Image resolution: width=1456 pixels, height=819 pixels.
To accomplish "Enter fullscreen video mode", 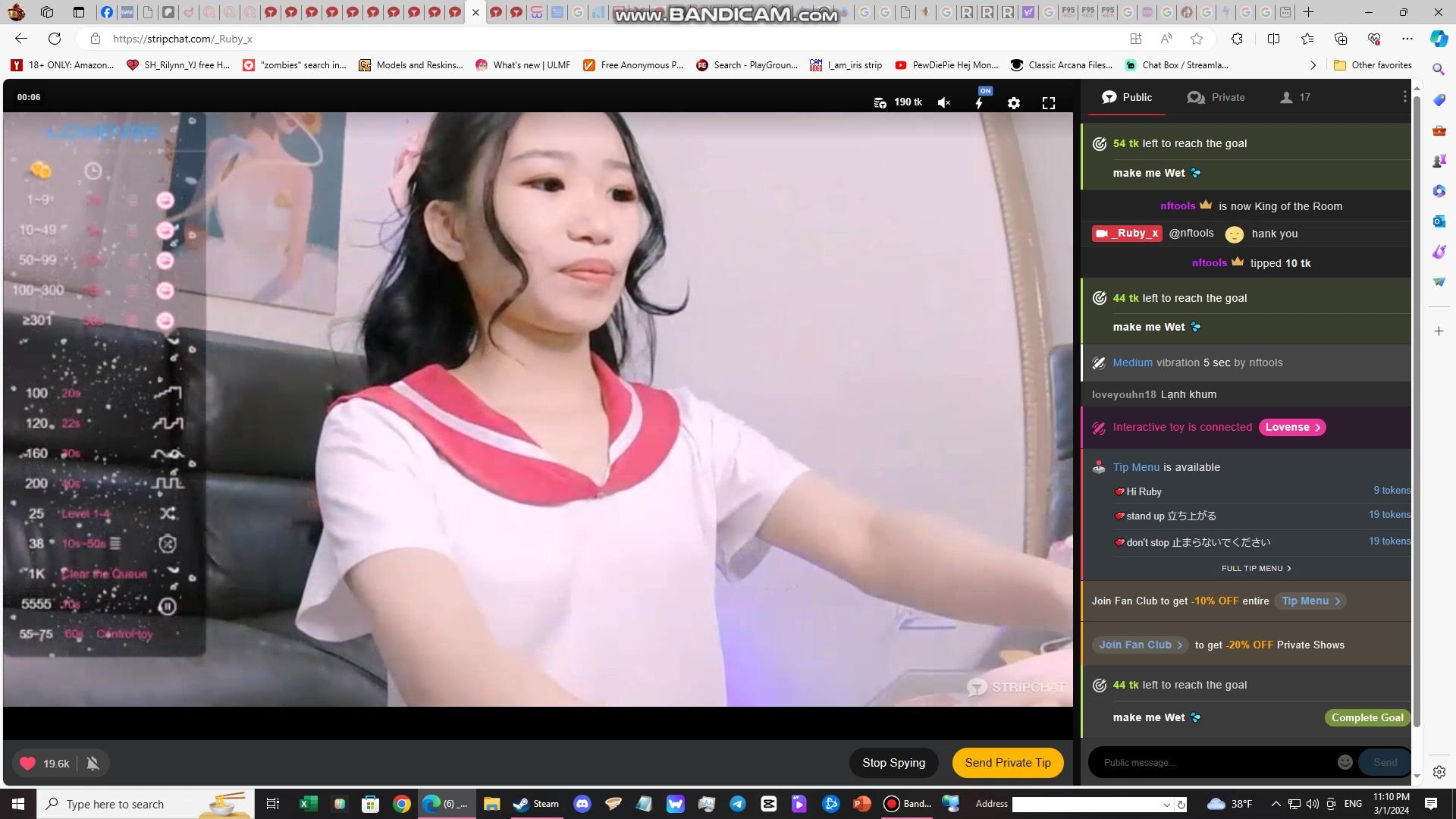I will 1049,103.
